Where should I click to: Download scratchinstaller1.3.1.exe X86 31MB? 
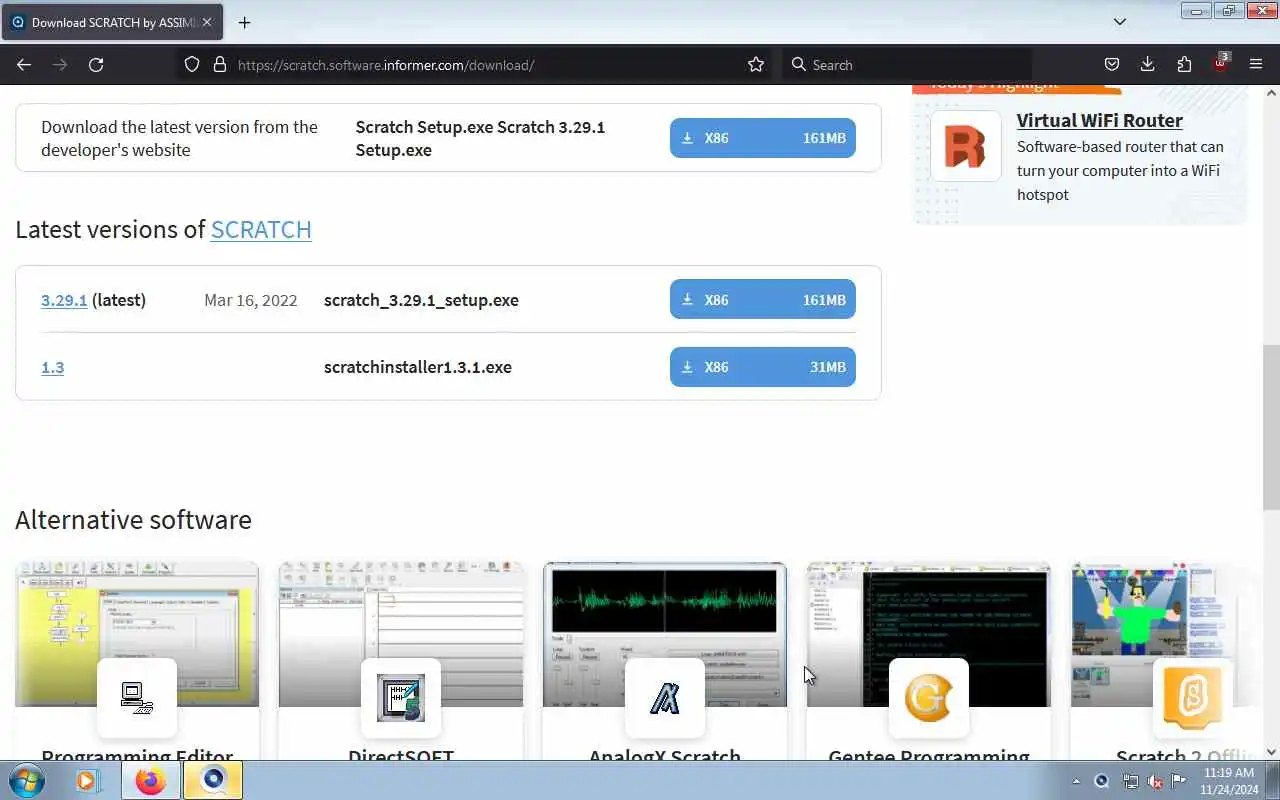point(762,366)
